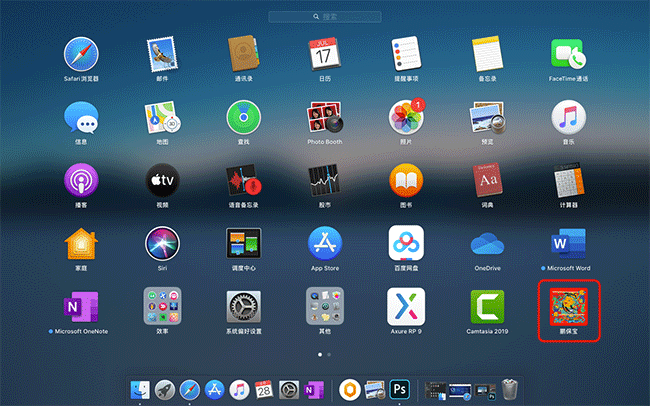The image size is (650, 406).
Task: Open 调度中心 Mission Control
Action: (x=244, y=244)
